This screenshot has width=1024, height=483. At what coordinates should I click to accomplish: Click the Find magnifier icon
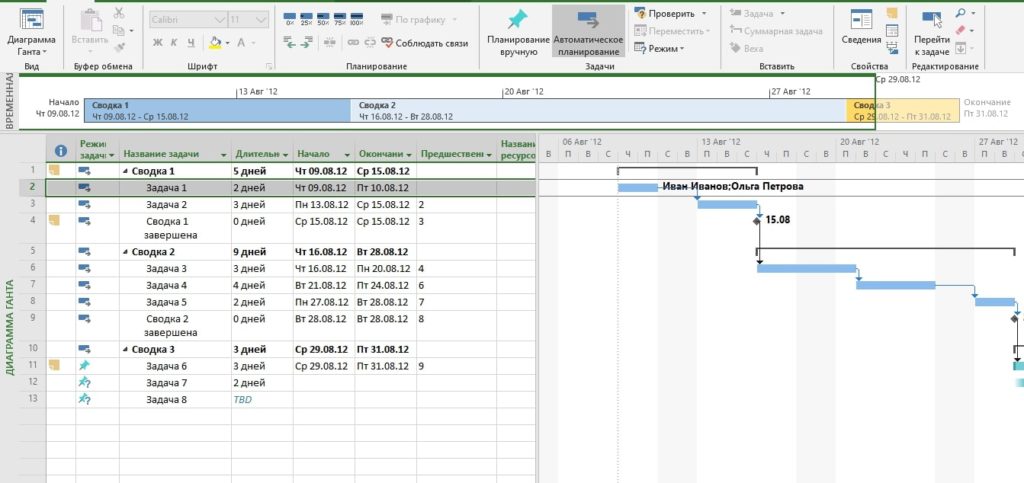click(960, 13)
